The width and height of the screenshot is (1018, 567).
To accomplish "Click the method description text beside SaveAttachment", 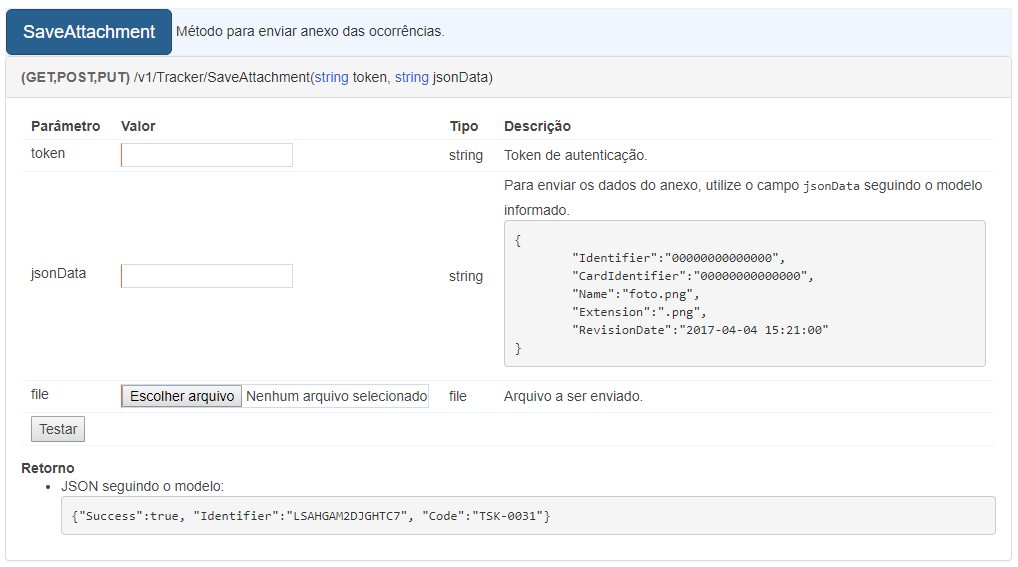I will [310, 31].
